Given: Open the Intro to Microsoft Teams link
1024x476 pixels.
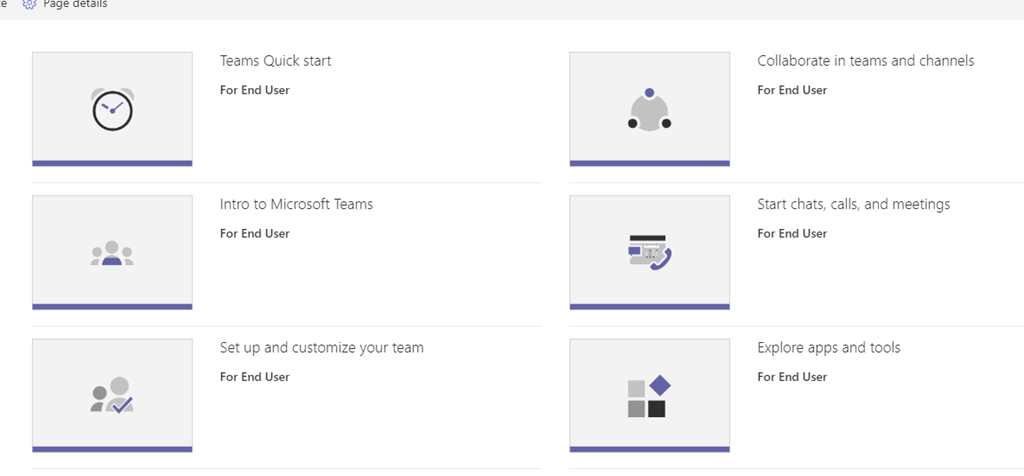Looking at the screenshot, I should (296, 204).
